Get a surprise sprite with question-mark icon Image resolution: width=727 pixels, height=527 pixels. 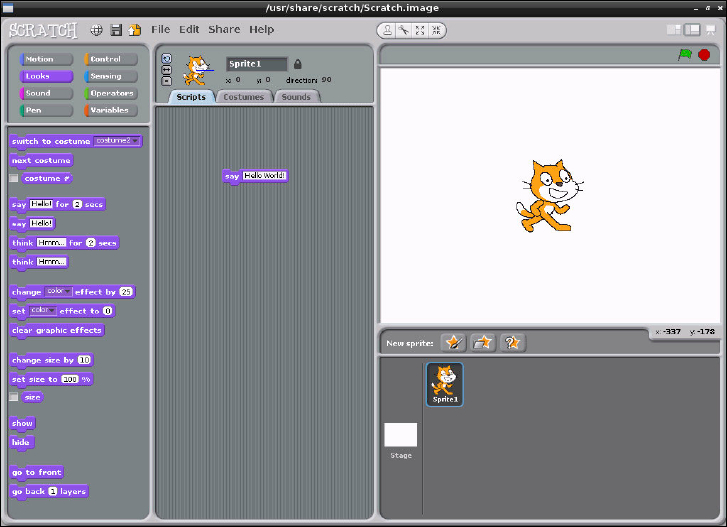512,342
